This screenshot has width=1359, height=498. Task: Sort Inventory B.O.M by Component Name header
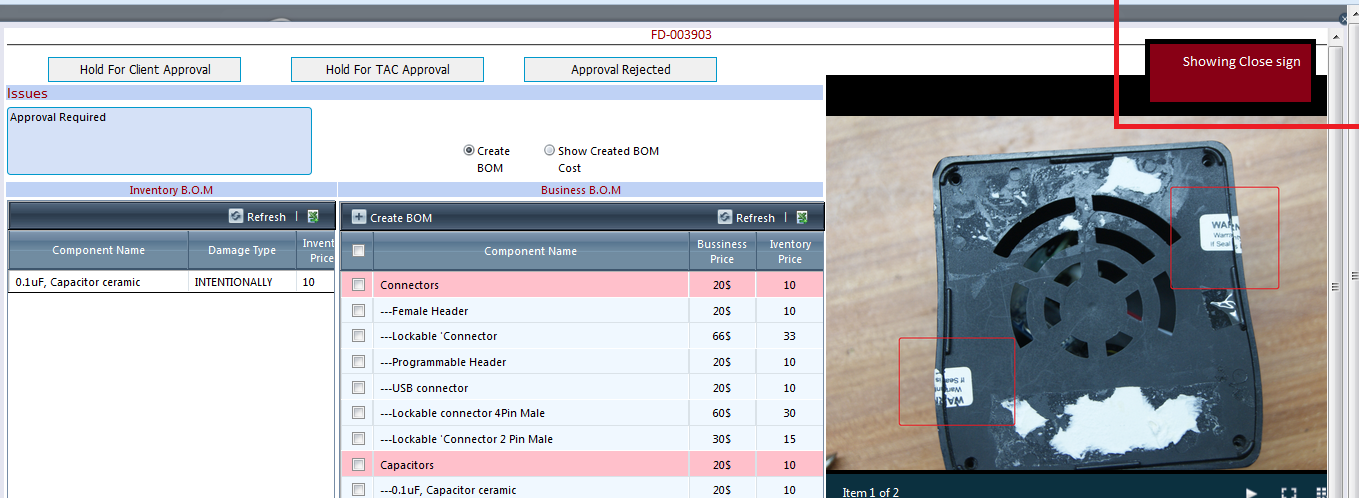click(x=98, y=250)
